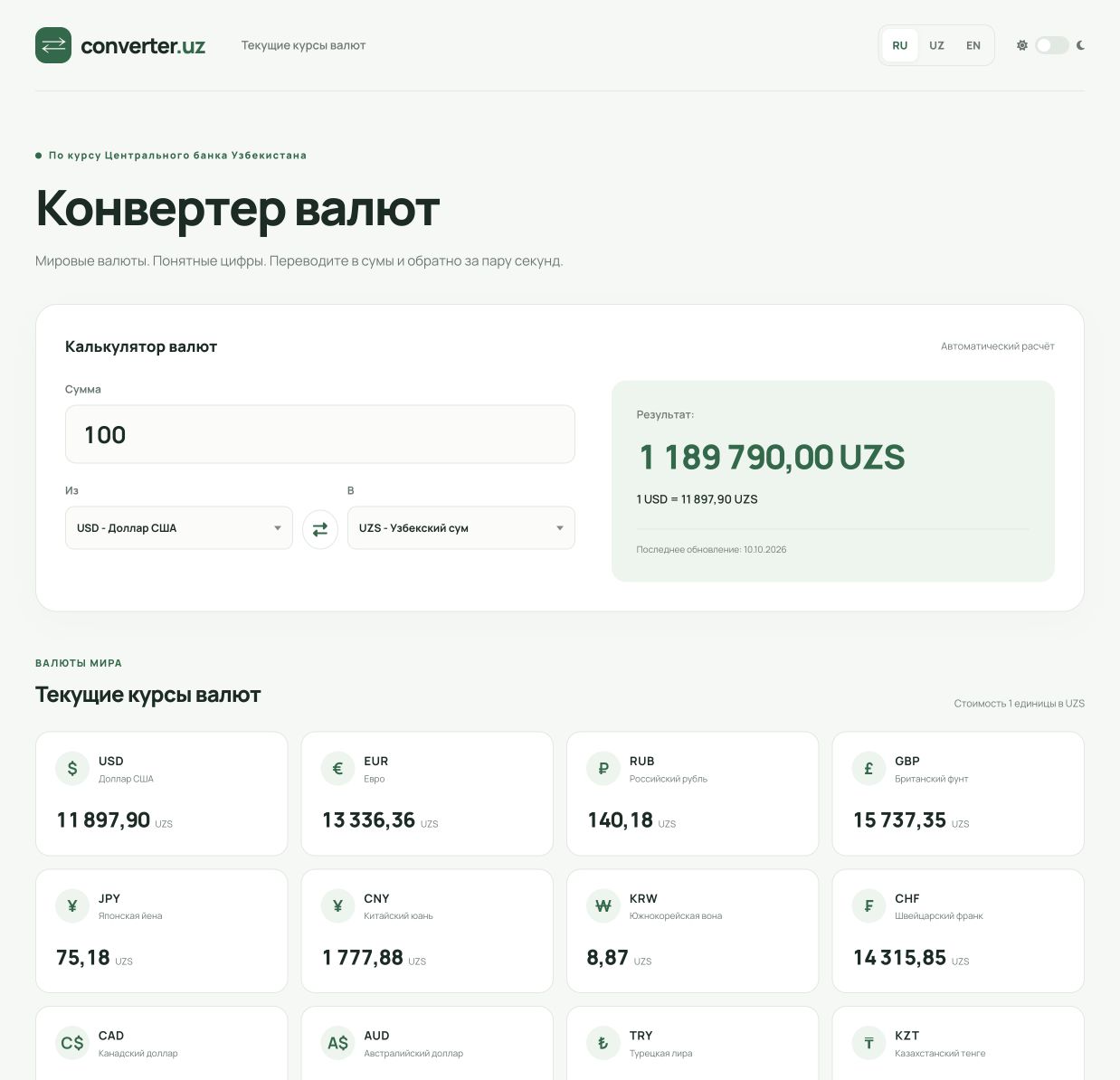This screenshot has width=1120, height=1080.
Task: Open the USD - Доллар США dropdown
Action: [x=179, y=528]
